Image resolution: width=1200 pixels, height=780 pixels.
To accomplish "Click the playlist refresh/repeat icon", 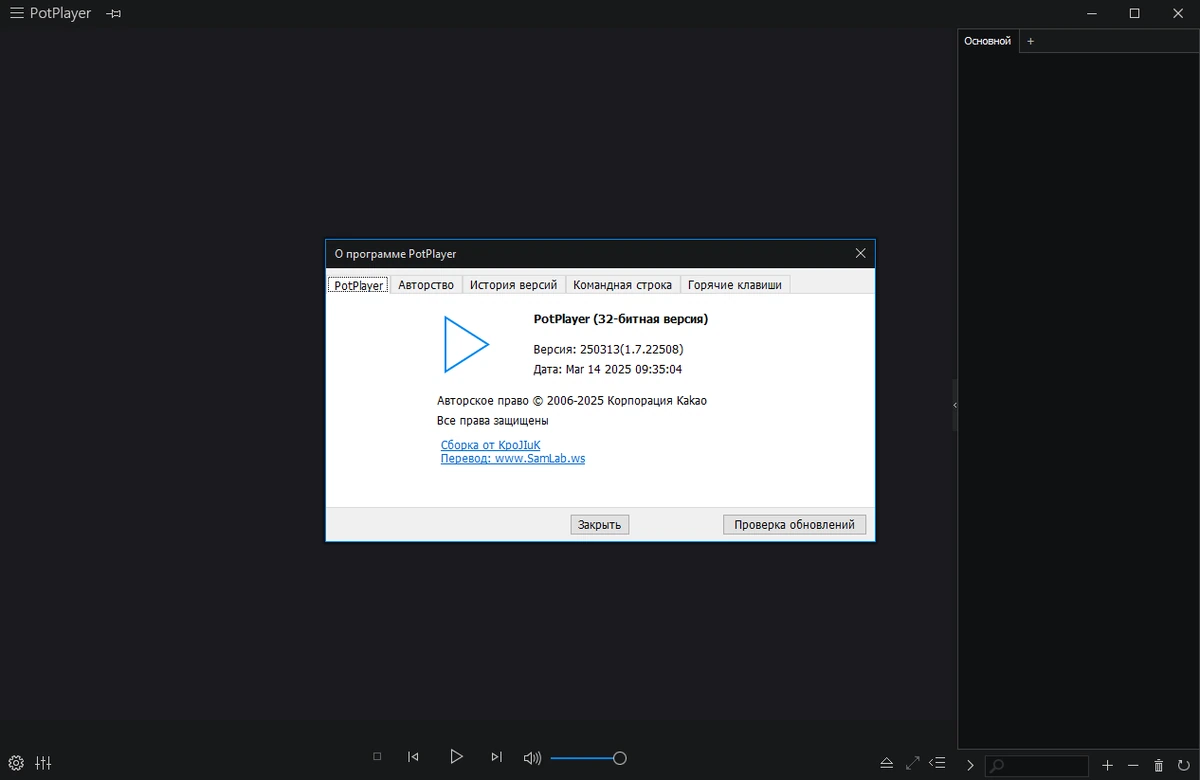I will (1184, 765).
